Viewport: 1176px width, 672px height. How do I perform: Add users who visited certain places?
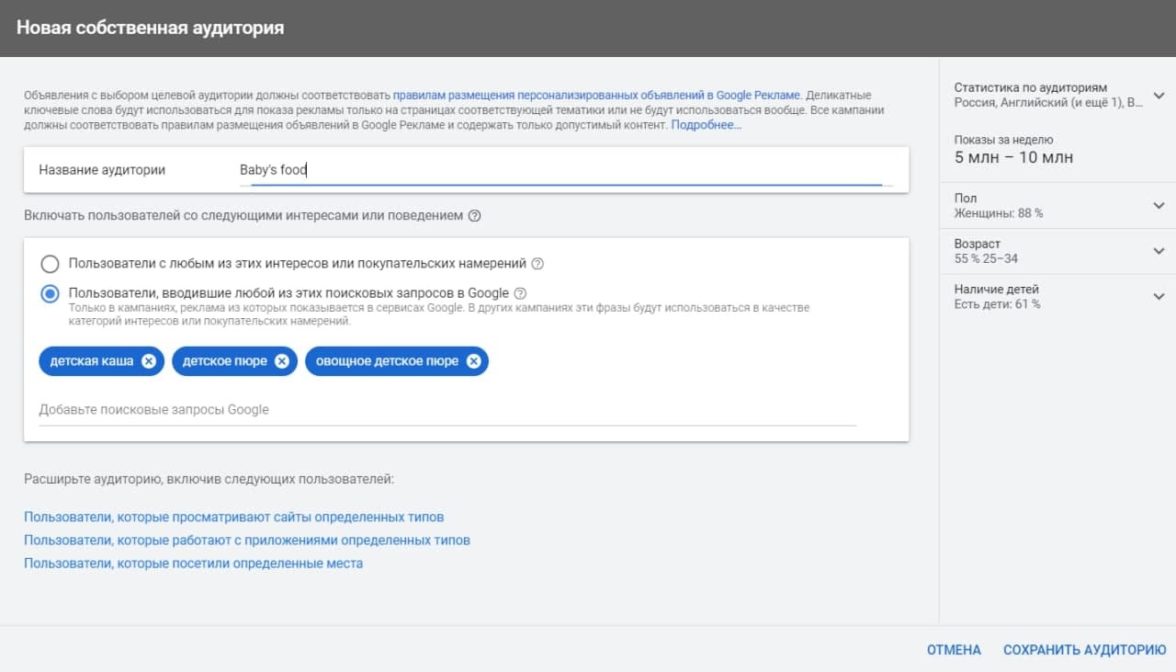pyautogui.click(x=193, y=563)
